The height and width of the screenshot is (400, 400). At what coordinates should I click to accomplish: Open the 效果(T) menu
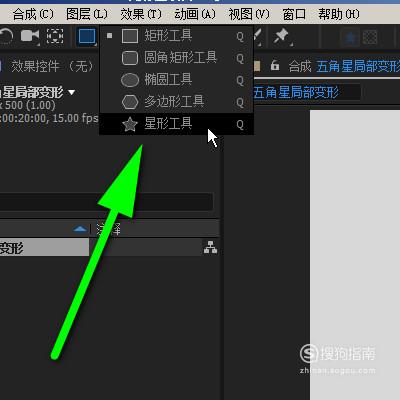[141, 14]
